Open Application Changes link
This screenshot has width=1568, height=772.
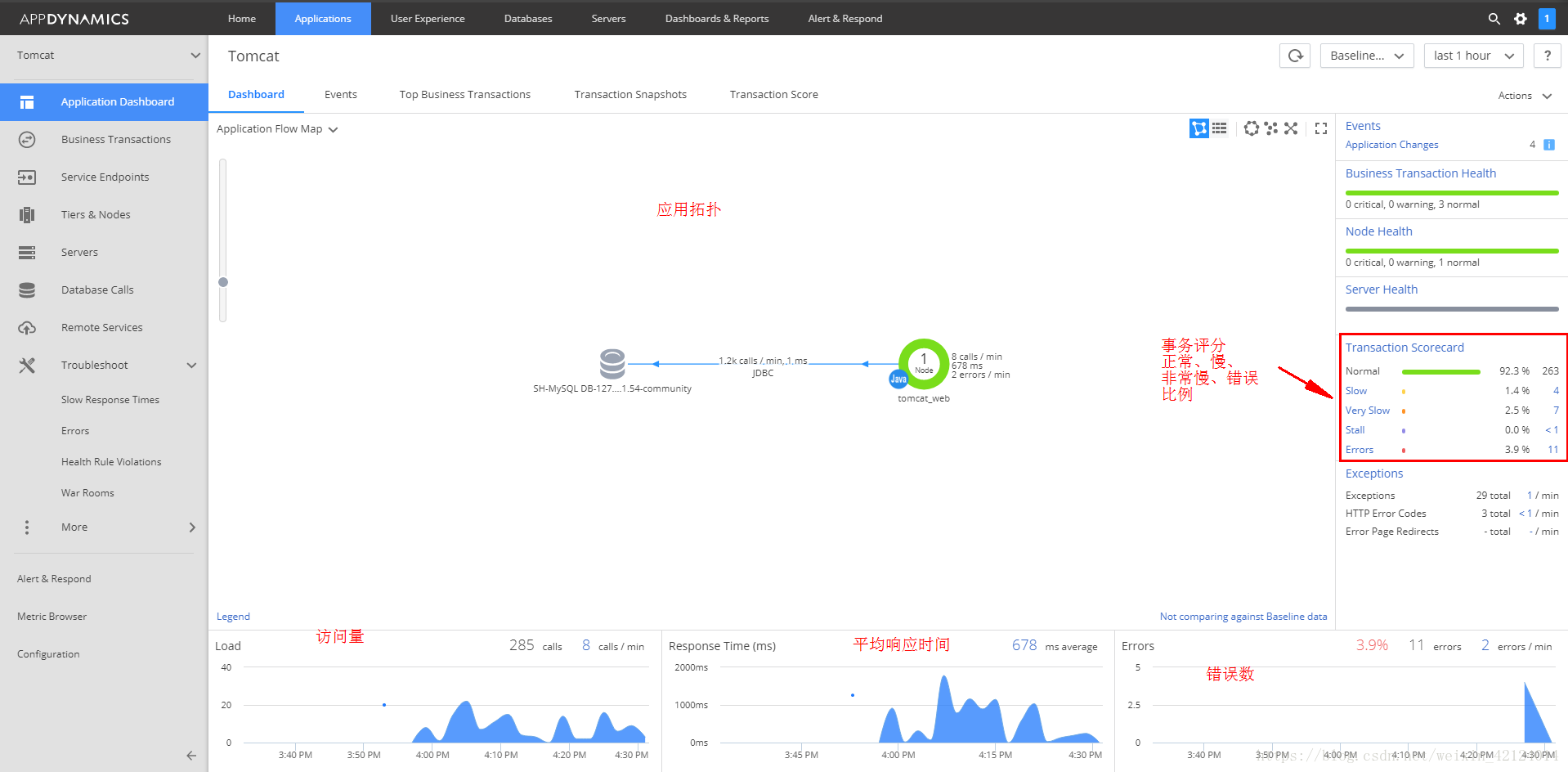(x=1391, y=145)
